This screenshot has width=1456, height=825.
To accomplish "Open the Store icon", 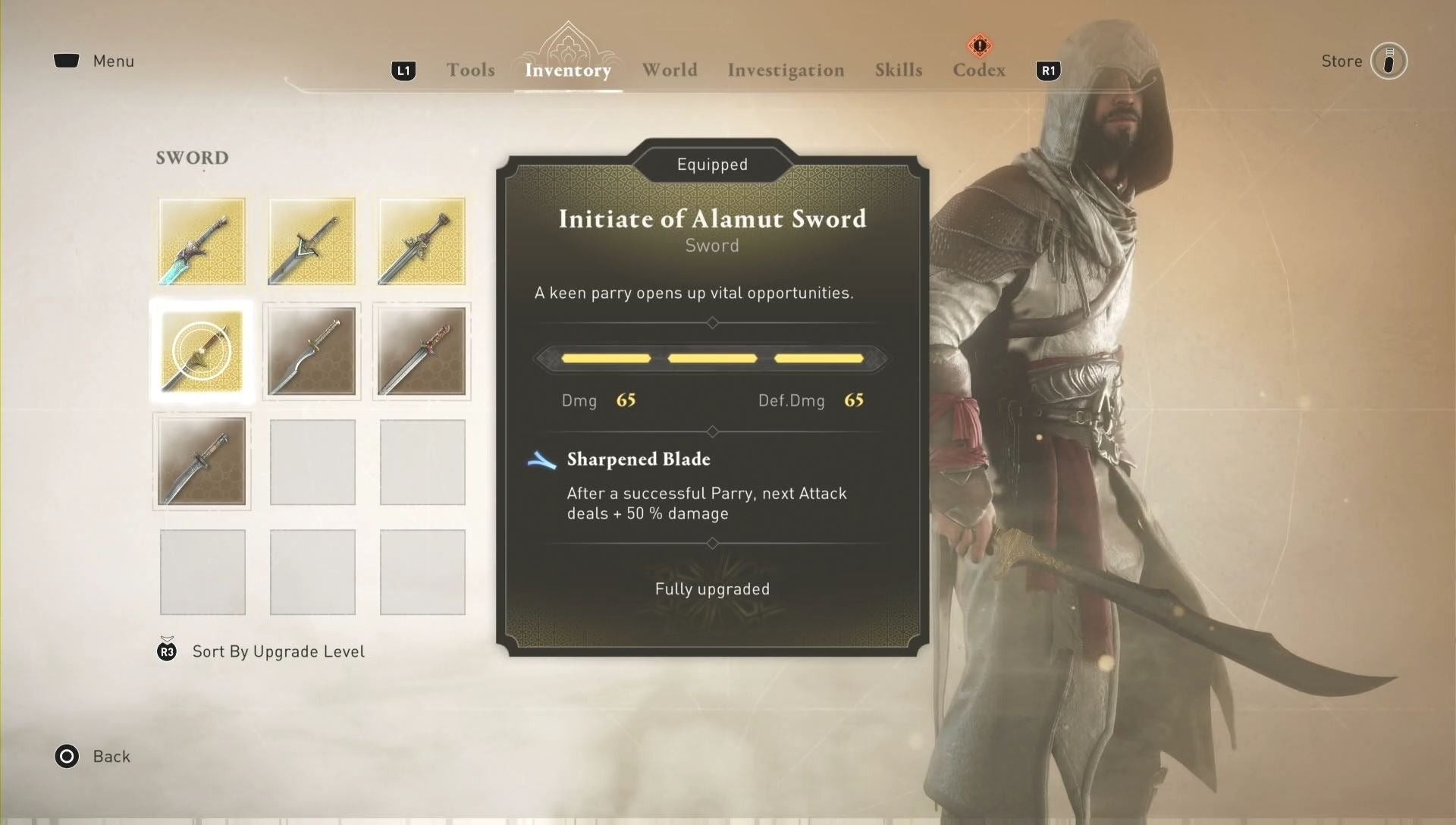I will coord(1389,61).
